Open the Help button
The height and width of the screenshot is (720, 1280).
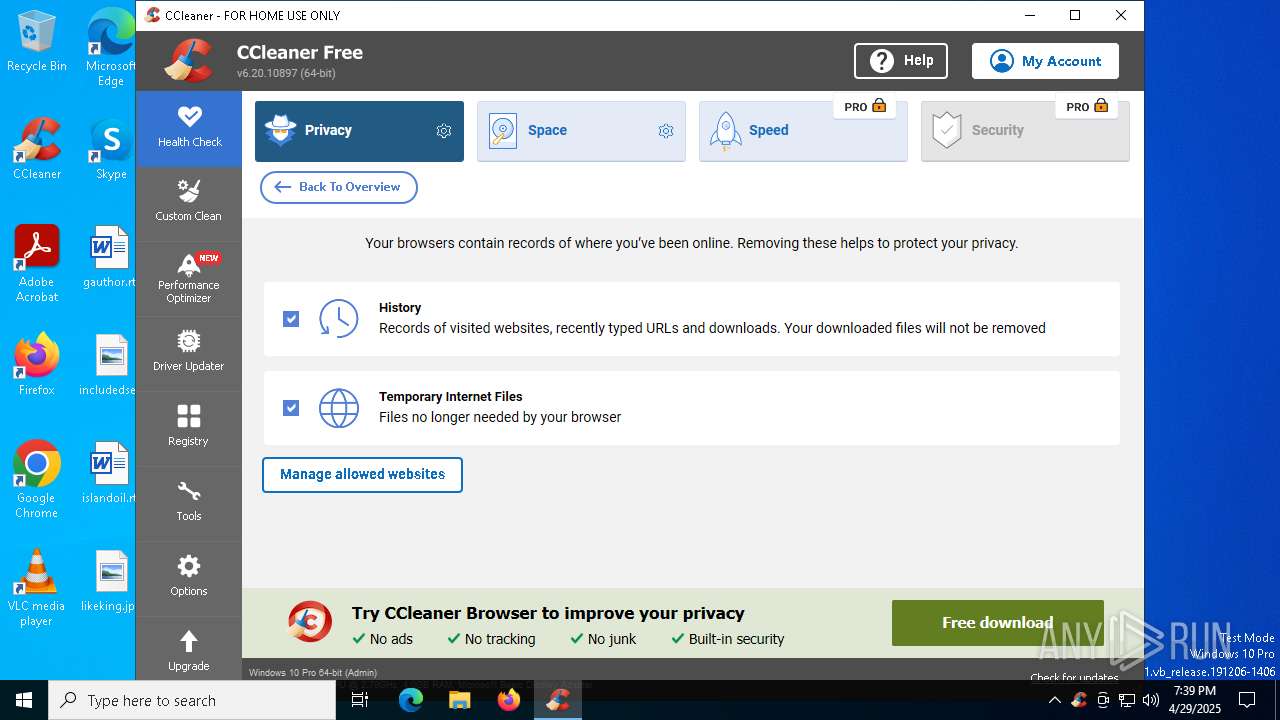click(901, 61)
